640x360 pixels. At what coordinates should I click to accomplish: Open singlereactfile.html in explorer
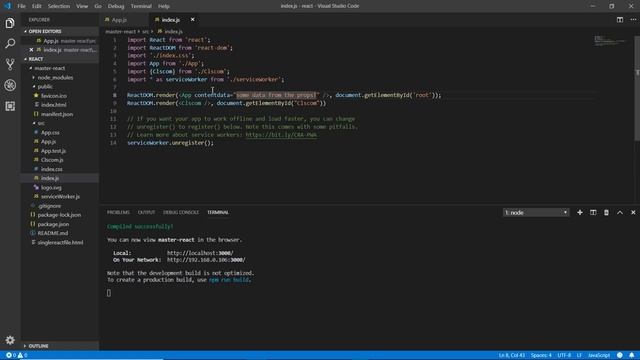pyautogui.click(x=60, y=242)
